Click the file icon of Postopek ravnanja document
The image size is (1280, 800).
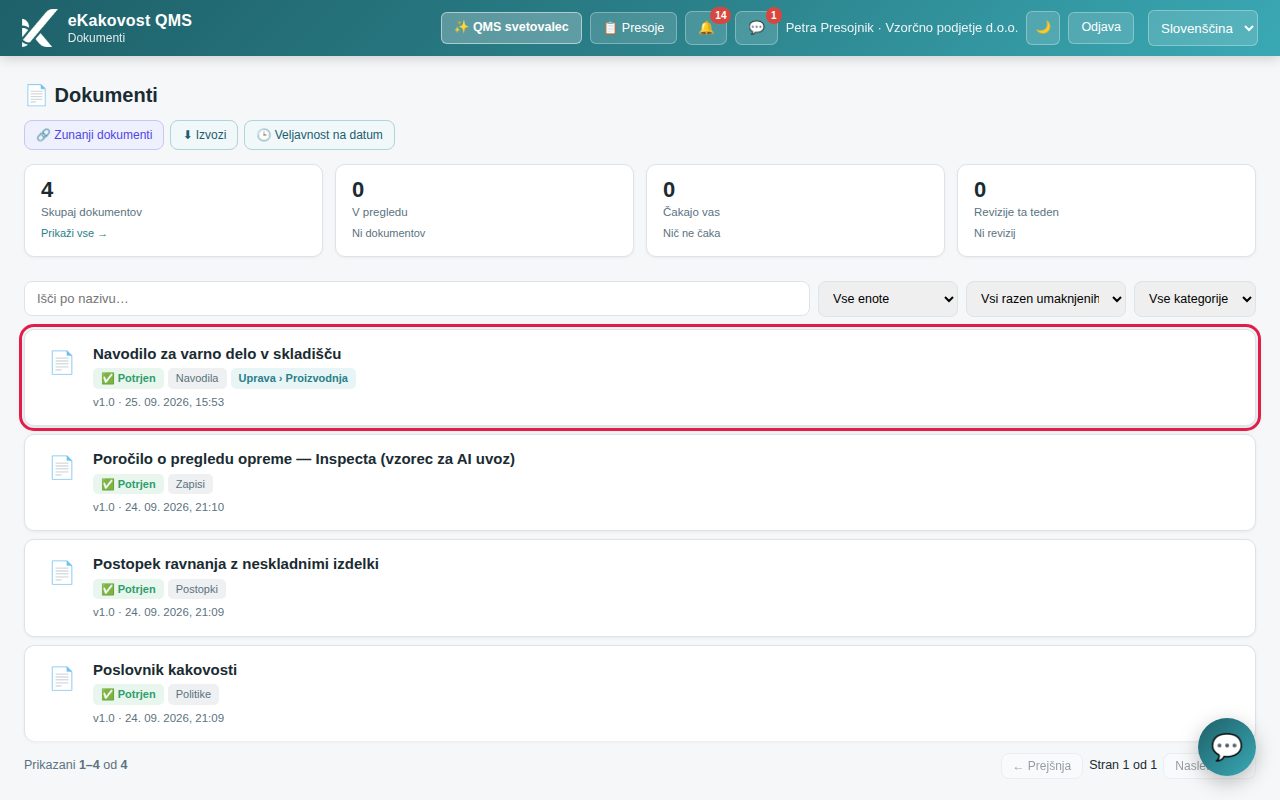click(x=62, y=573)
